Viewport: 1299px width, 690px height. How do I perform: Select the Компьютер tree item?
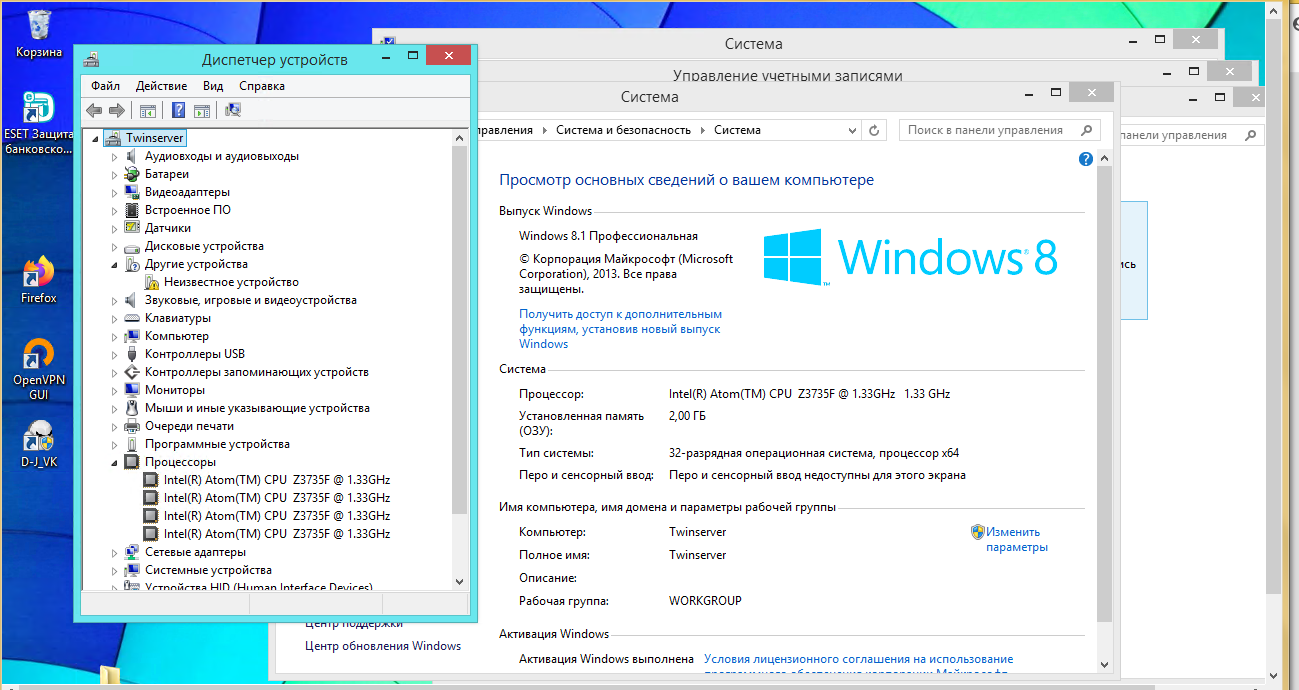(x=177, y=336)
